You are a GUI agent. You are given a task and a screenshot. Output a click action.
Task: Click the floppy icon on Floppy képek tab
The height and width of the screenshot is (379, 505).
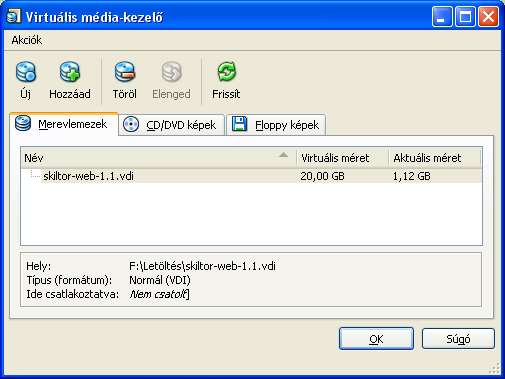[239, 124]
